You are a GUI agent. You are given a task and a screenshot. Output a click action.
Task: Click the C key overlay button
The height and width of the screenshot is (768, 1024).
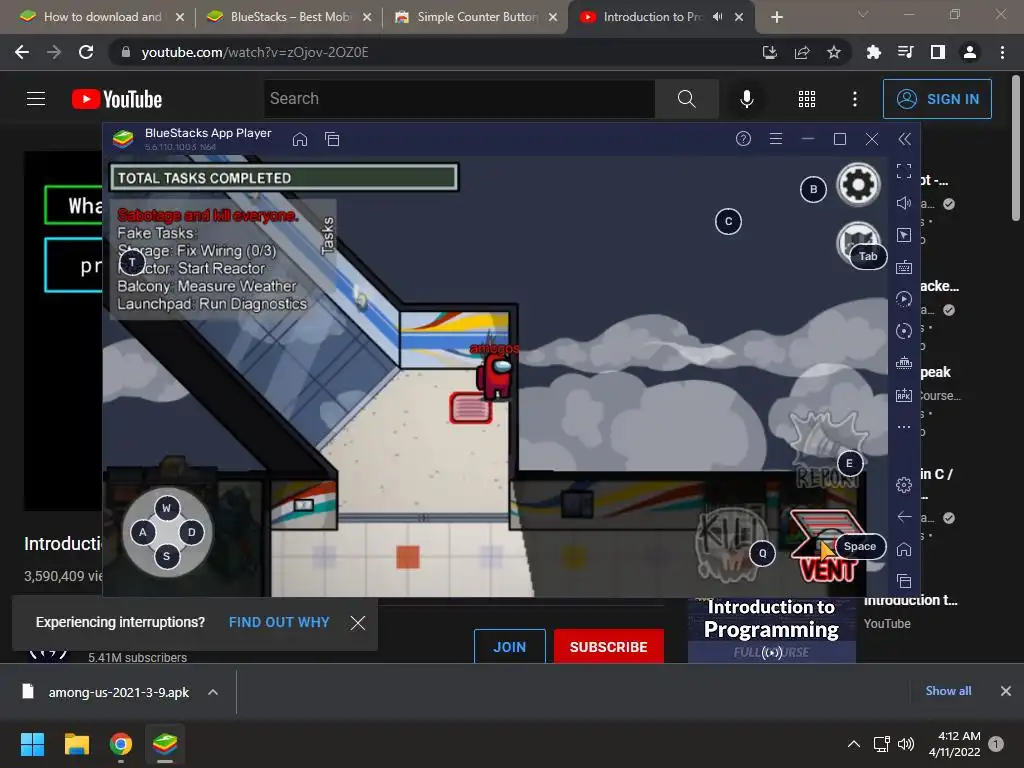click(x=728, y=221)
